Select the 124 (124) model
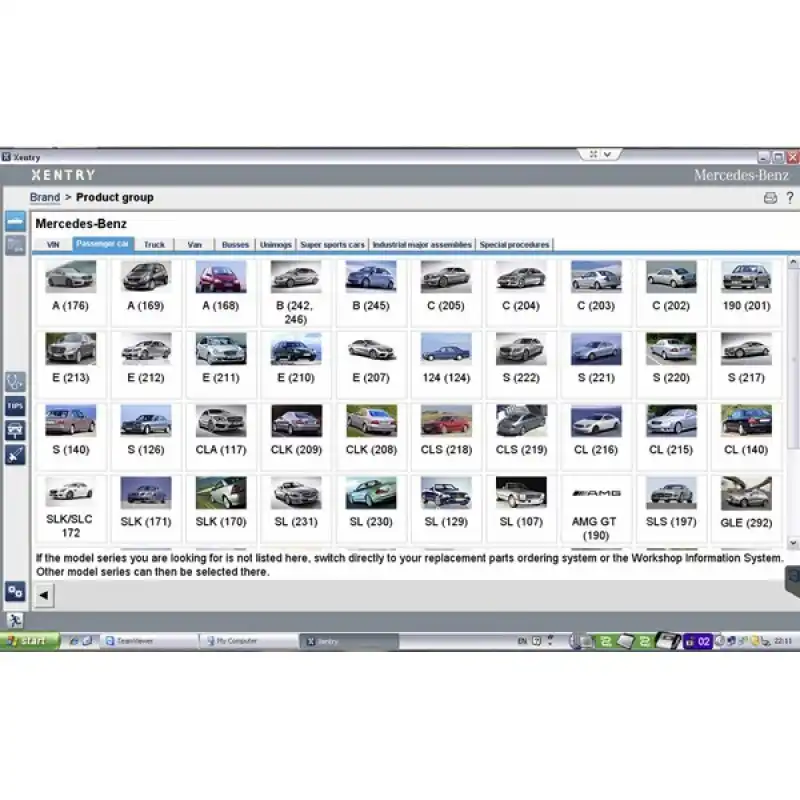 click(x=446, y=364)
